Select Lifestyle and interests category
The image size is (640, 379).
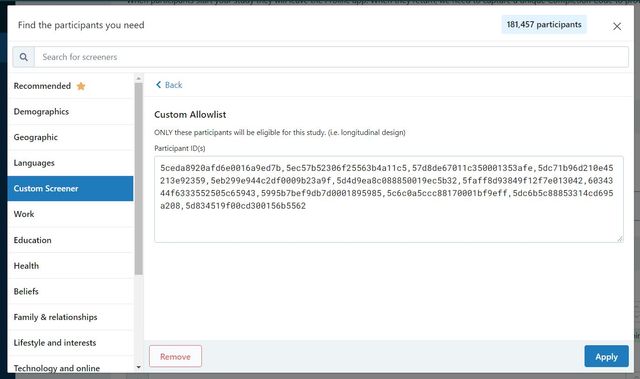[x=70, y=343]
